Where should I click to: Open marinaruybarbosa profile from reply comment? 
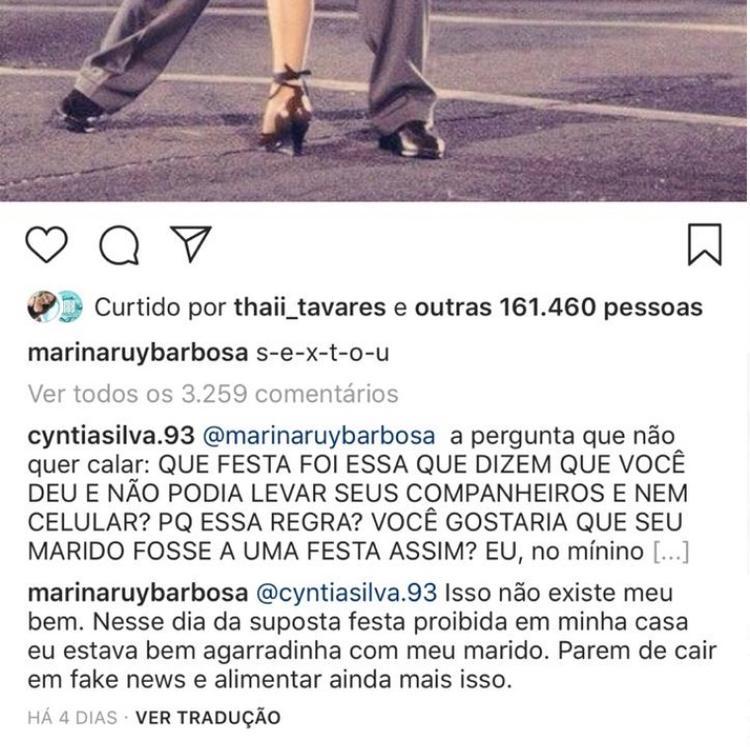[138, 593]
